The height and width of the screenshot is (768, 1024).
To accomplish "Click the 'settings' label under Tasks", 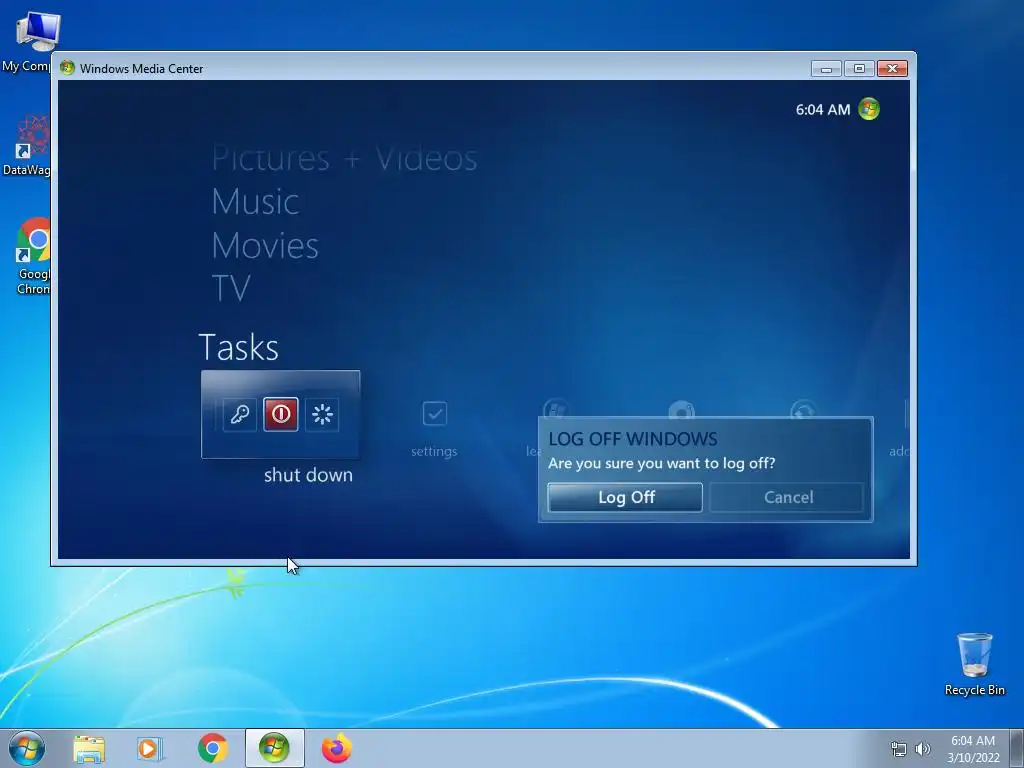I will tap(434, 451).
